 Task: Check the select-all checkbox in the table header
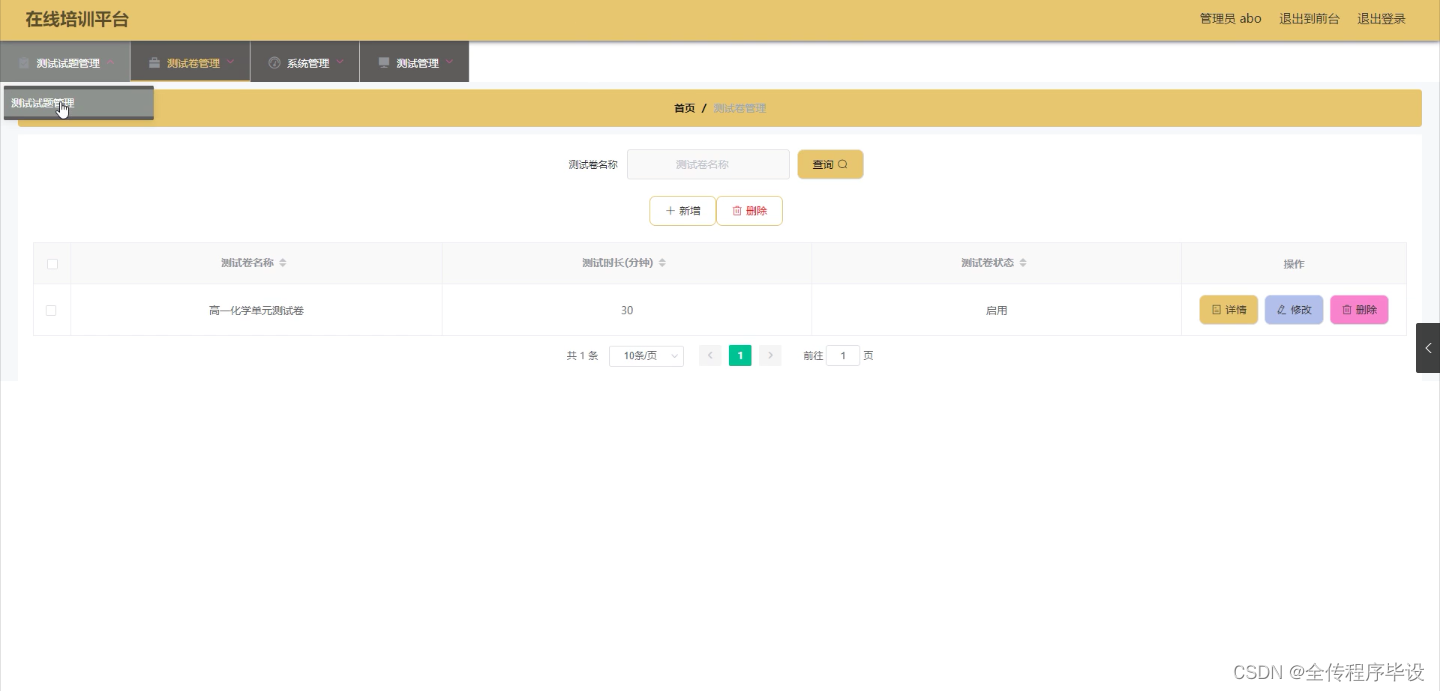click(51, 263)
